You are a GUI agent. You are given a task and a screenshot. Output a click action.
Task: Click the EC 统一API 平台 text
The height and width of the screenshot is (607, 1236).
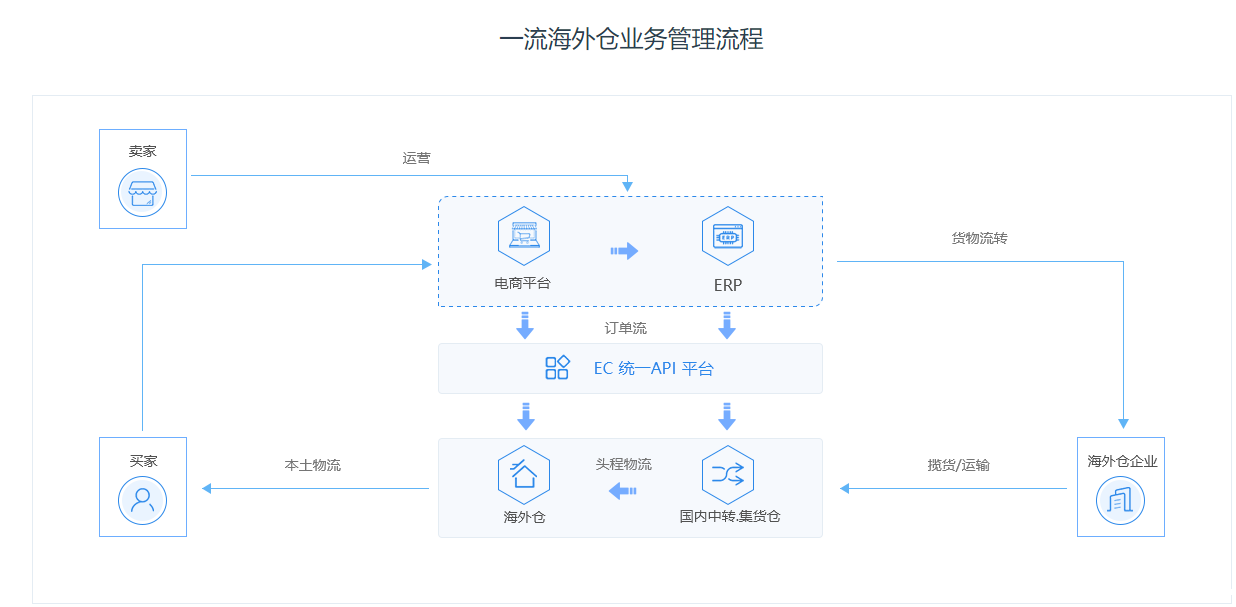pos(653,368)
